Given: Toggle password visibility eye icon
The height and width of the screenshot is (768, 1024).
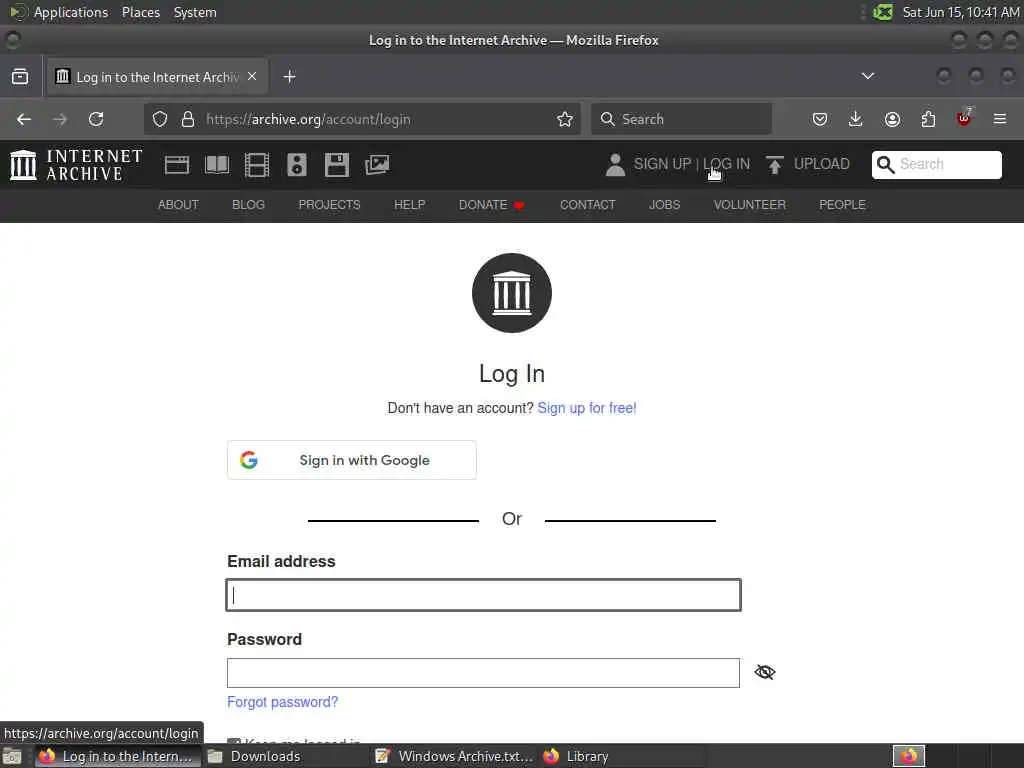Looking at the screenshot, I should coord(765,672).
